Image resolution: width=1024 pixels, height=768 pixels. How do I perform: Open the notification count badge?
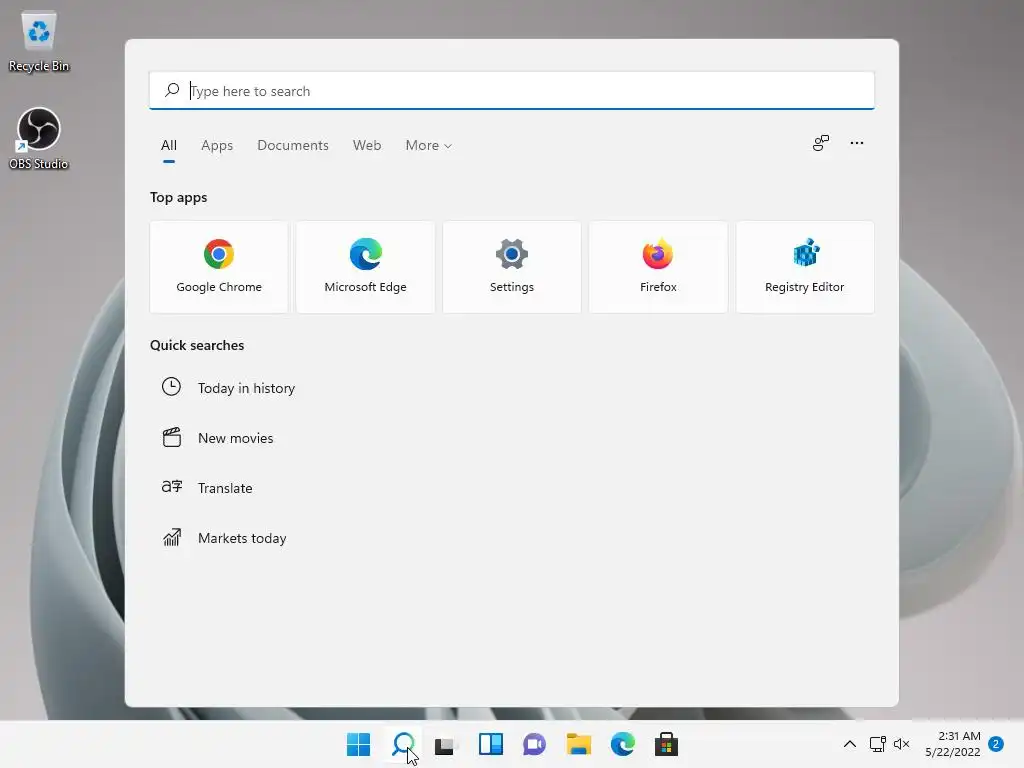[x=996, y=744]
